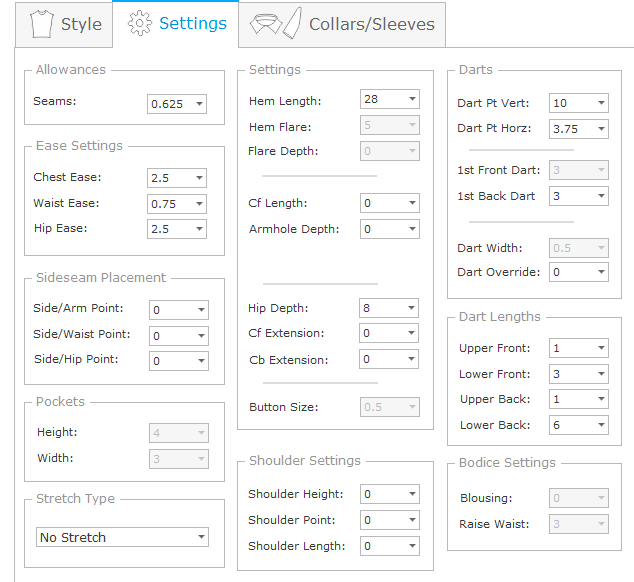Click the Shoulder Length value field
The height and width of the screenshot is (582, 634).
[380, 546]
